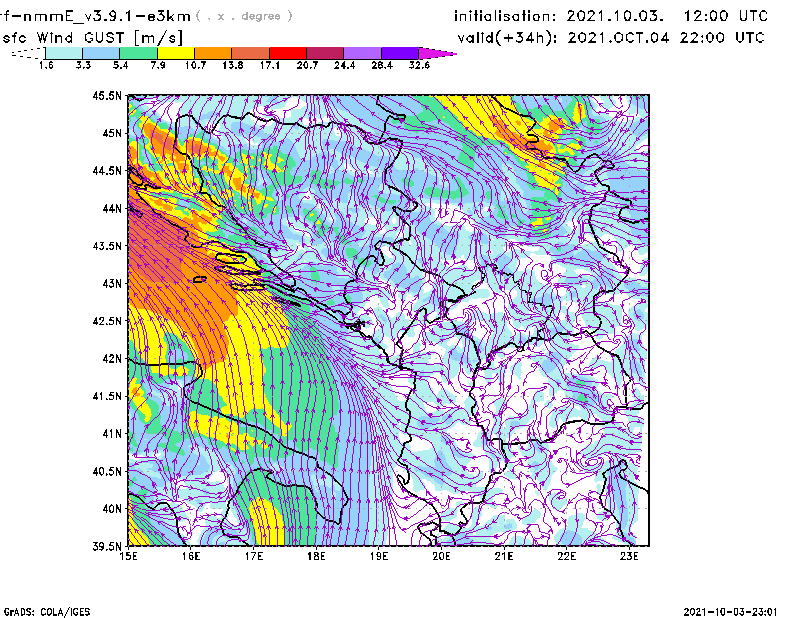Click the '7.9' colorbar value
The height and width of the screenshot is (618, 800).
158,65
